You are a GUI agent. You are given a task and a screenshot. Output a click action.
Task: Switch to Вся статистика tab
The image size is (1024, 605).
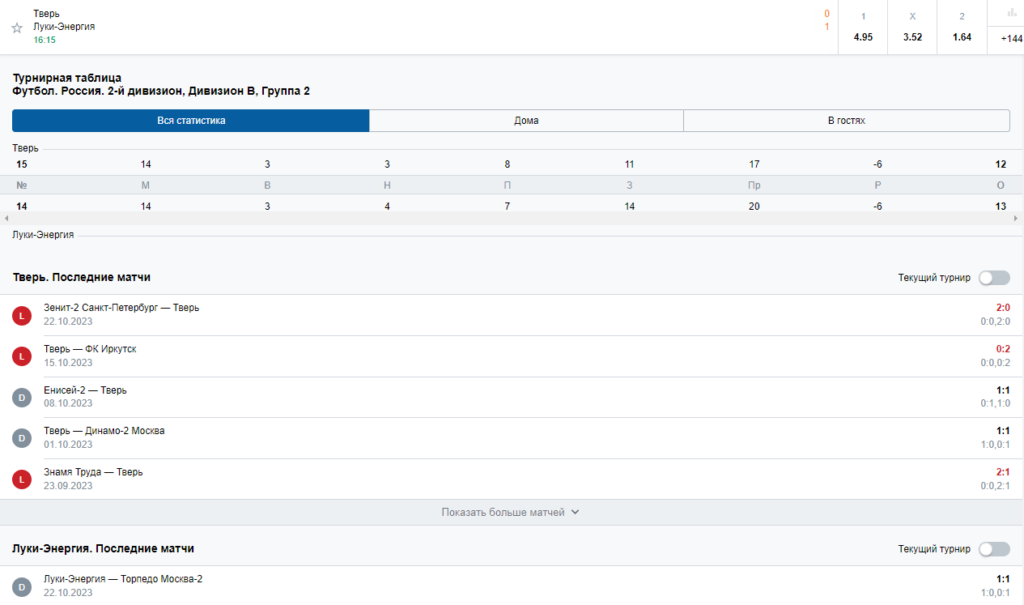191,120
